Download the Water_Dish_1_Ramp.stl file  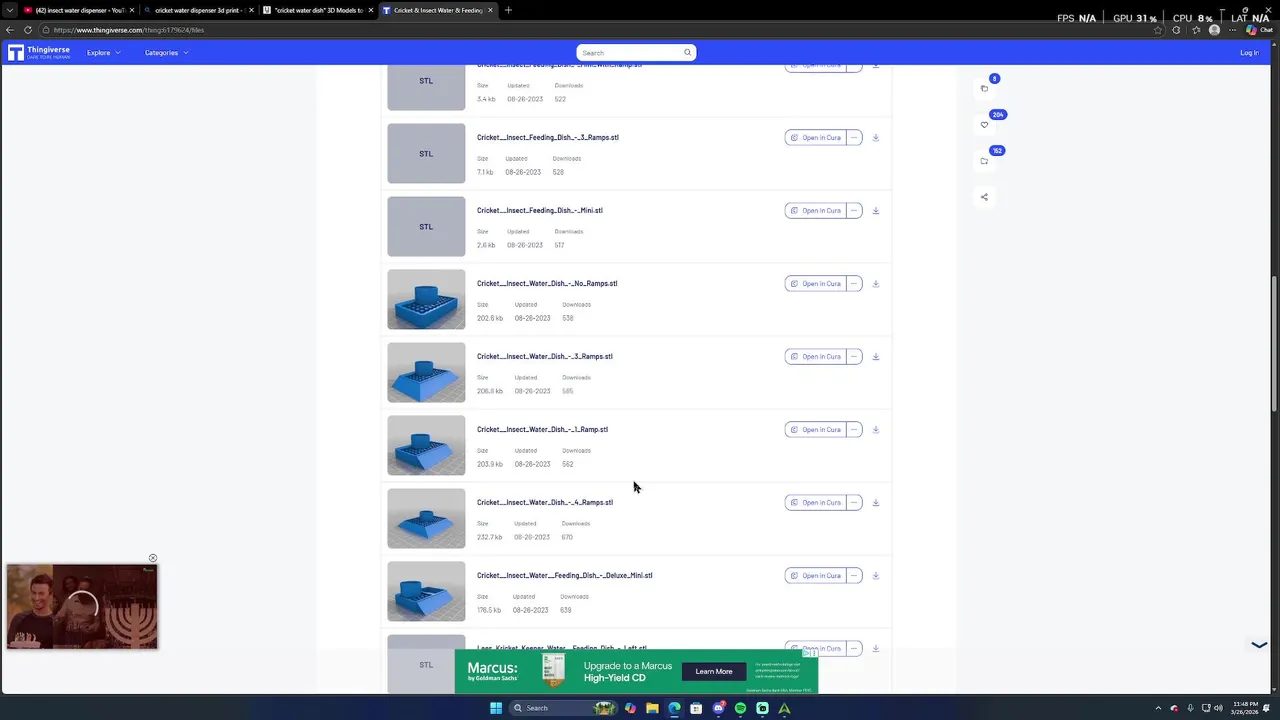875,430
